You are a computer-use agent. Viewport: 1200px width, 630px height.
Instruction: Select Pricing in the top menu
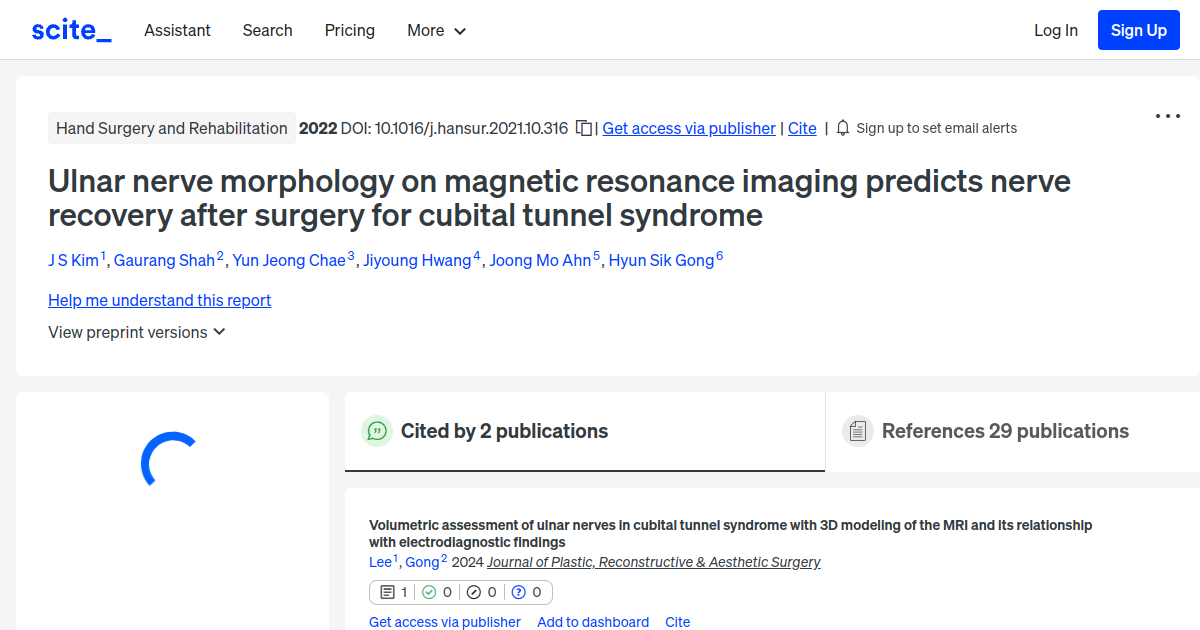349,31
